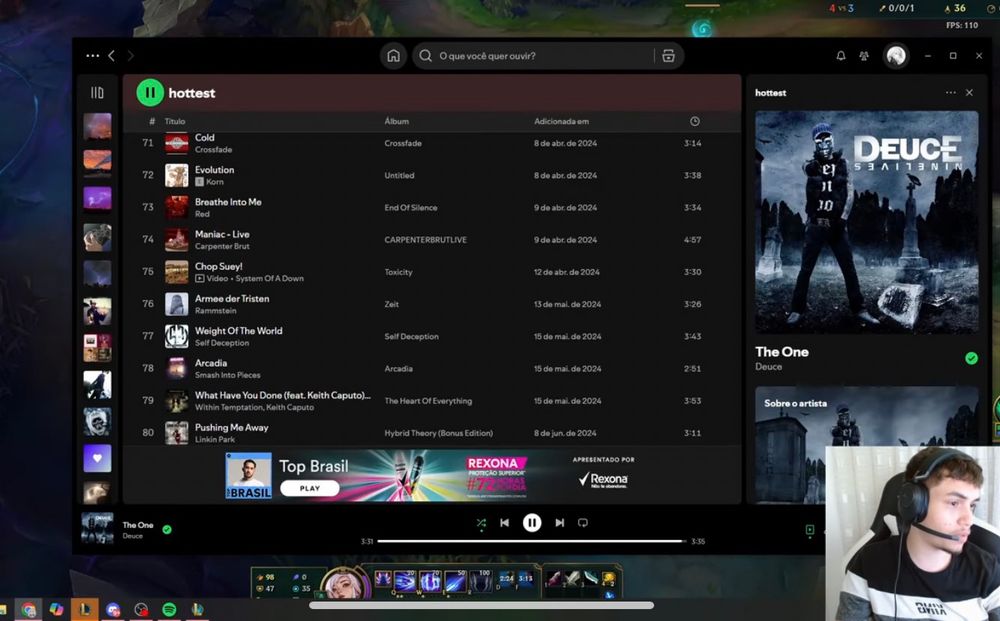Open the artist link 'Linkin Park'
The image size is (1000, 621).
coord(215,439)
